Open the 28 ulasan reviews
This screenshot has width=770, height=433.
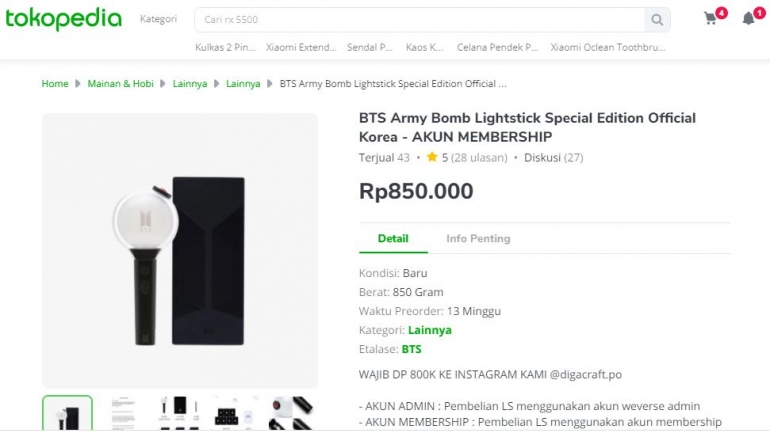[478, 157]
